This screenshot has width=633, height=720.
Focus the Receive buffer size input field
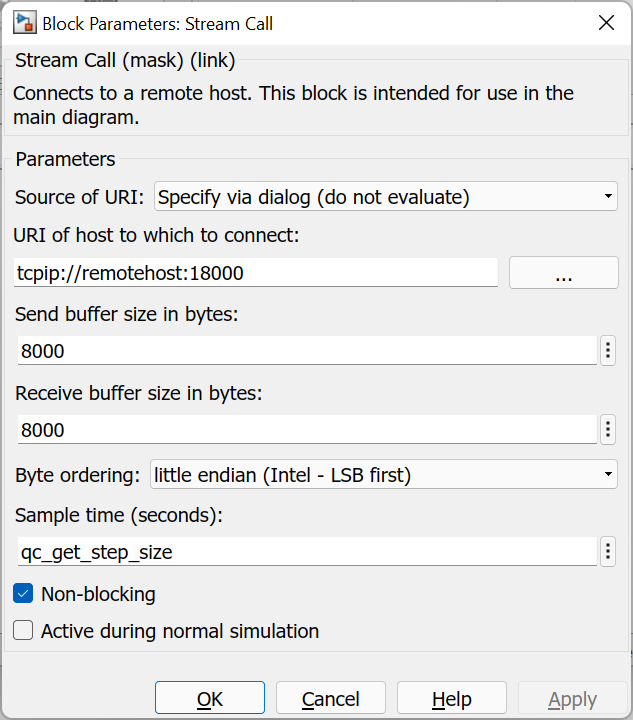click(306, 430)
